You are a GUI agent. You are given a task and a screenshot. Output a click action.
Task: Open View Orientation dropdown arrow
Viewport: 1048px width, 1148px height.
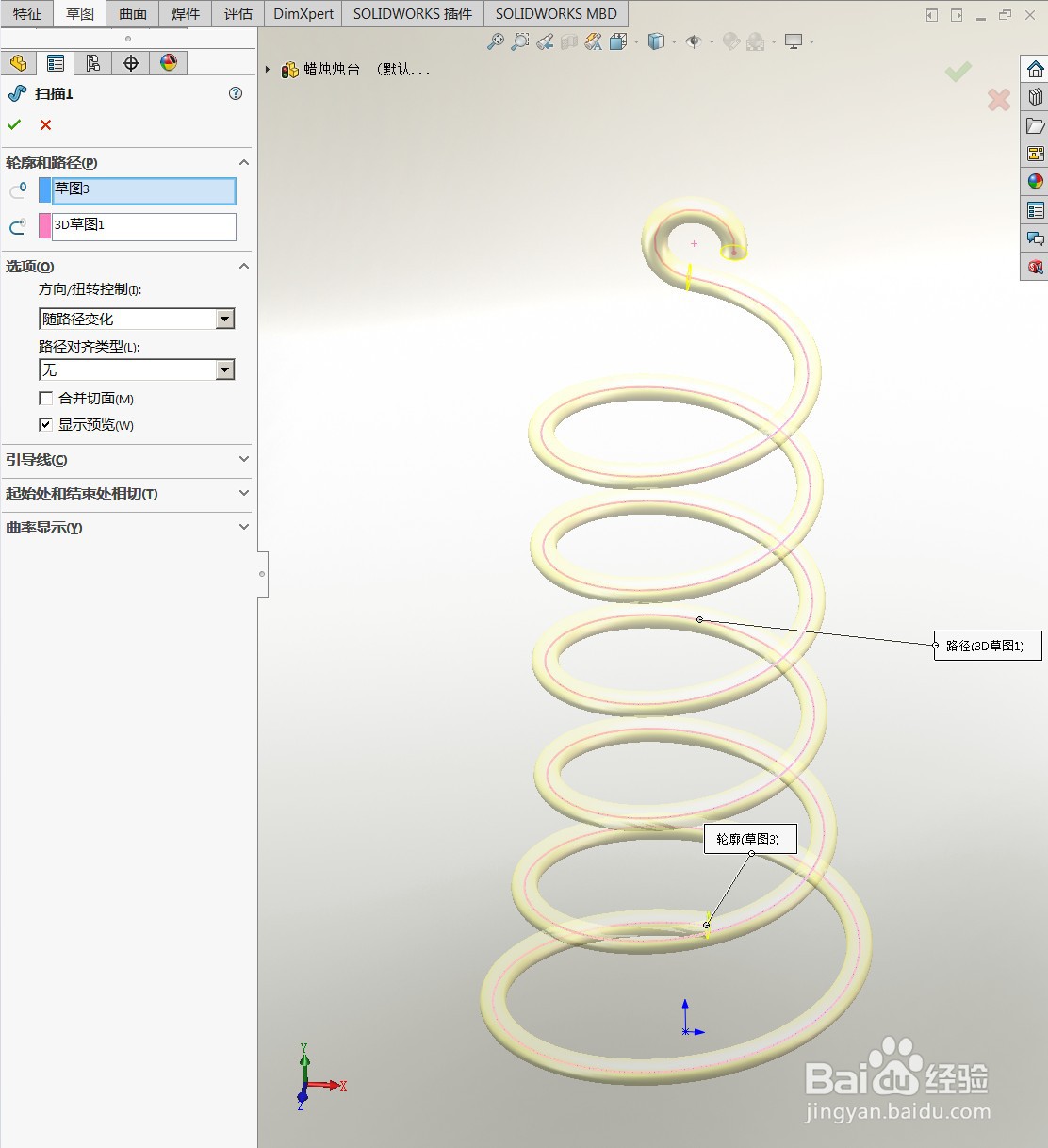pyautogui.click(x=636, y=41)
